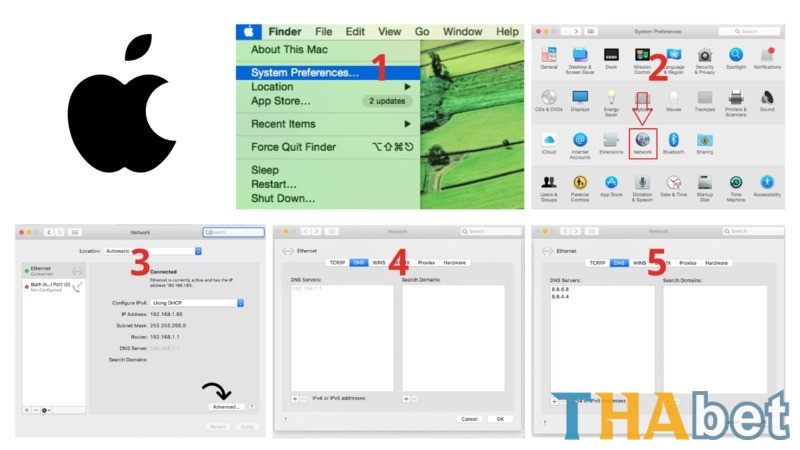
Task: Select the Built-in Port Not Configured service
Action: click(x=54, y=287)
